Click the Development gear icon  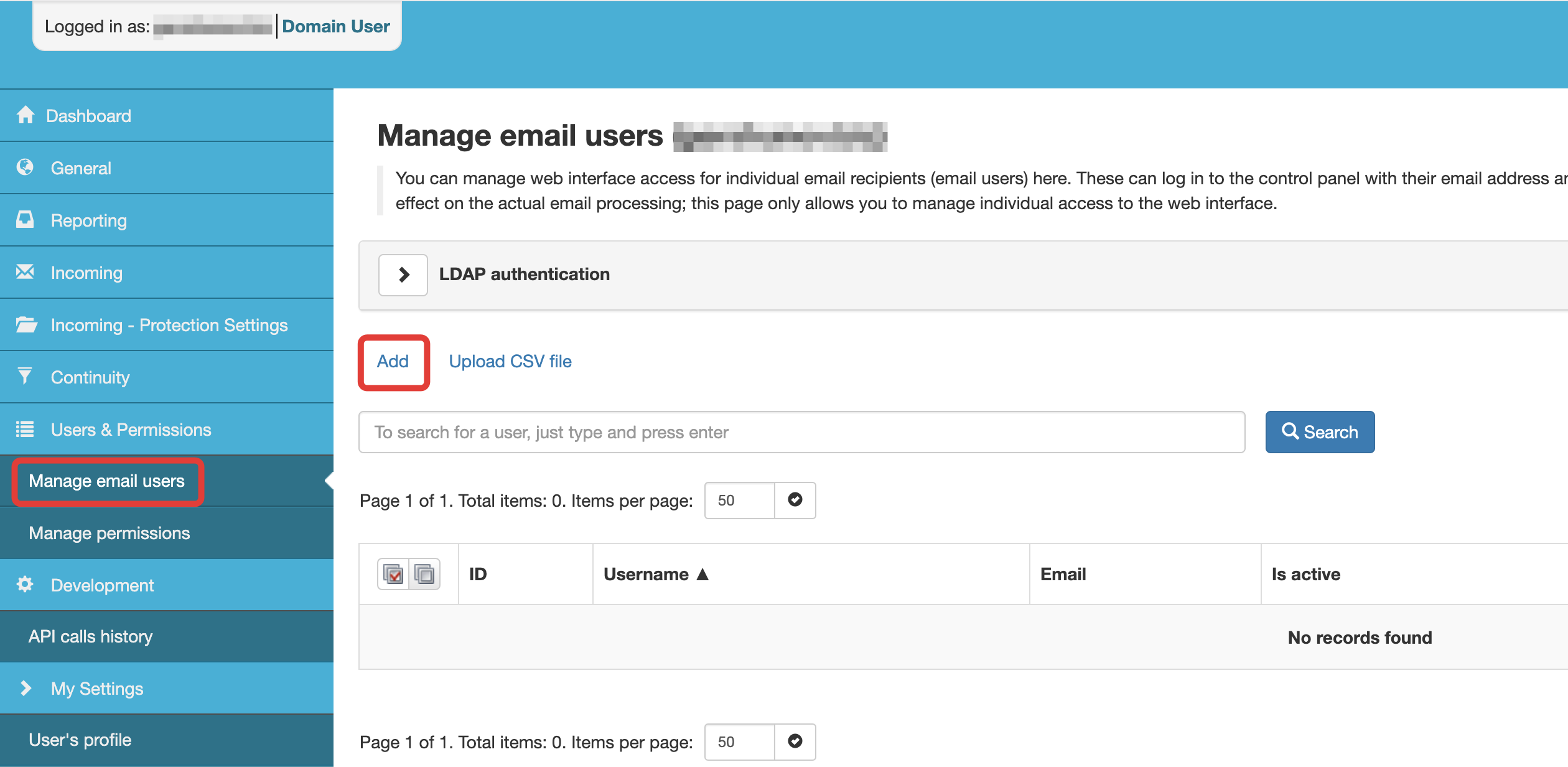(25, 584)
